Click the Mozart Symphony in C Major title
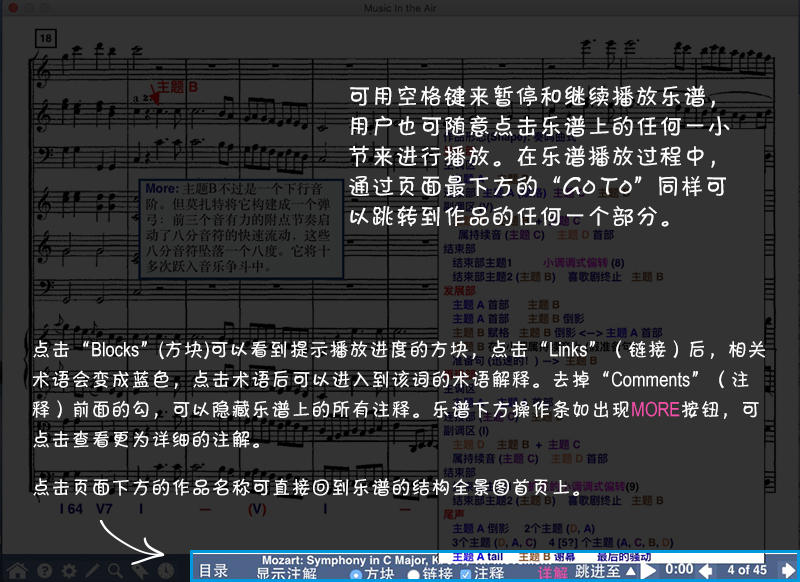 tap(349, 560)
